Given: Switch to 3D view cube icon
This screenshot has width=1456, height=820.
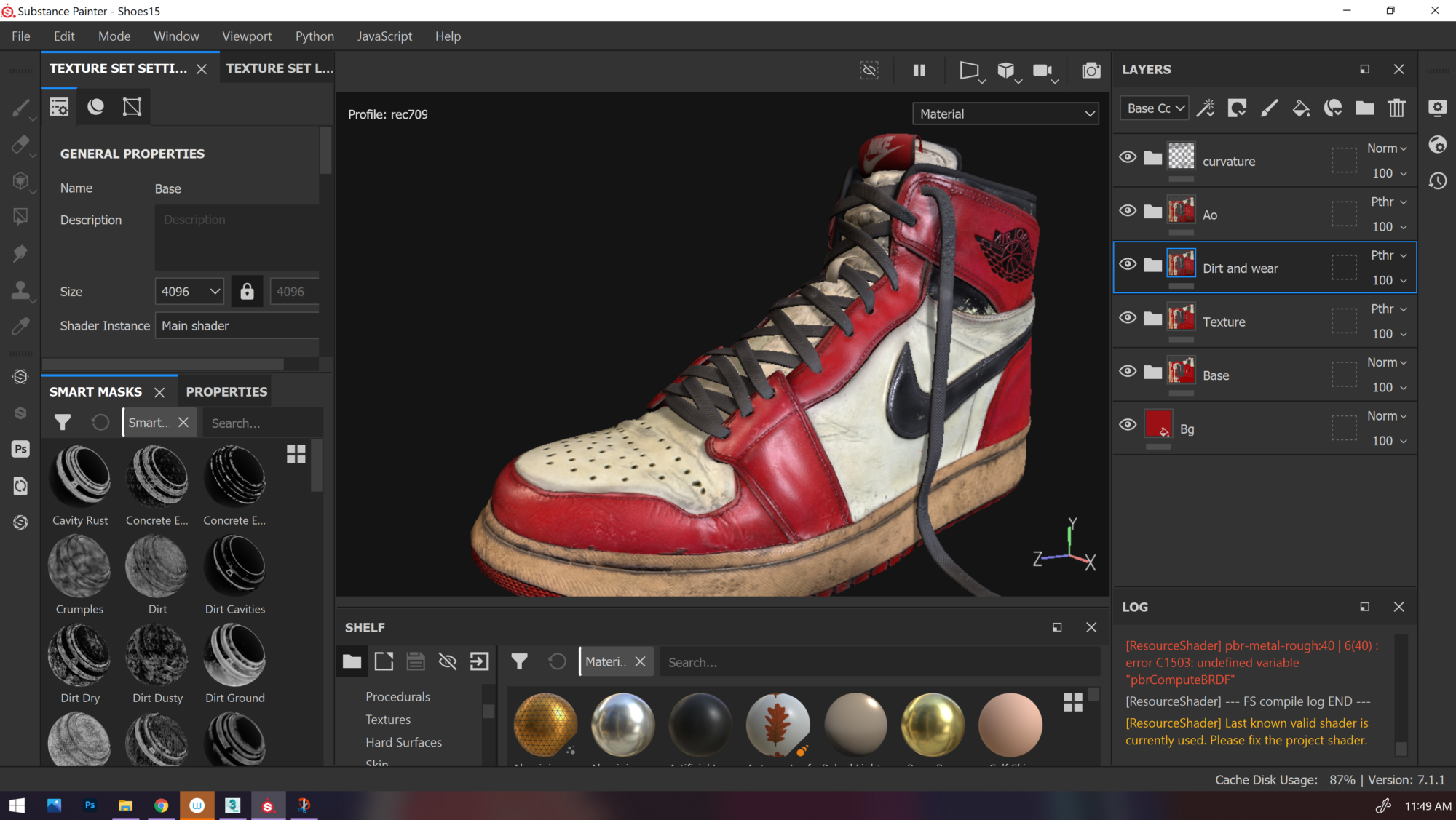Looking at the screenshot, I should point(1005,71).
